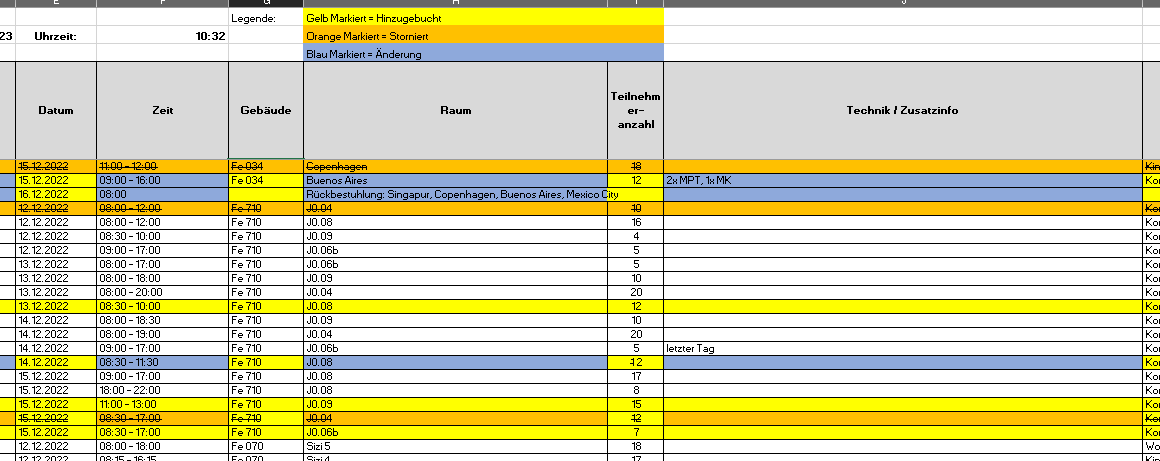This screenshot has height=461, width=1160.
Task: Click "J0.04" in the 08:00 - 19:00 row
Action: click(455, 334)
